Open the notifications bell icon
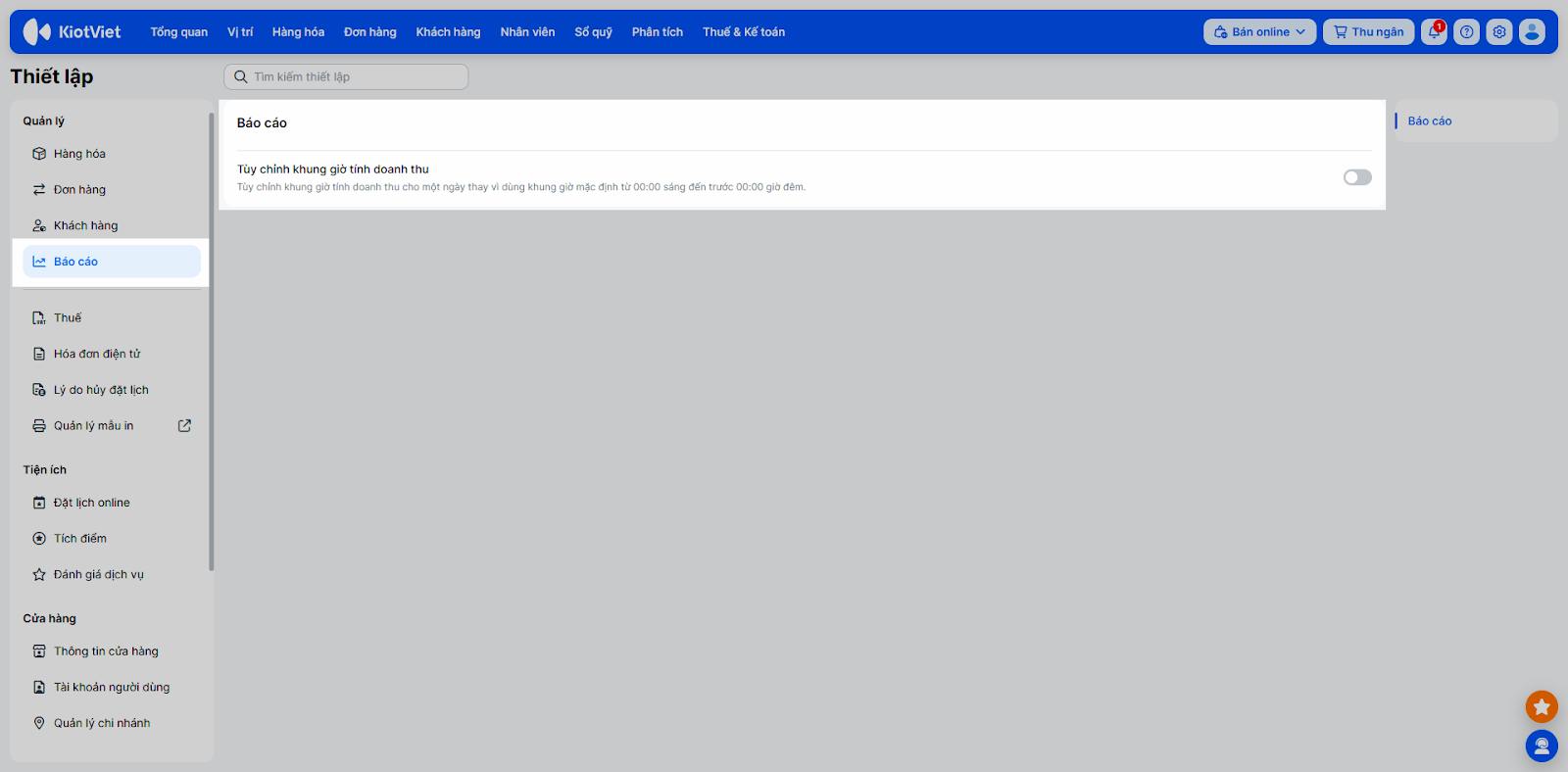Screen dimensions: 1568x772 pyautogui.click(x=1434, y=32)
